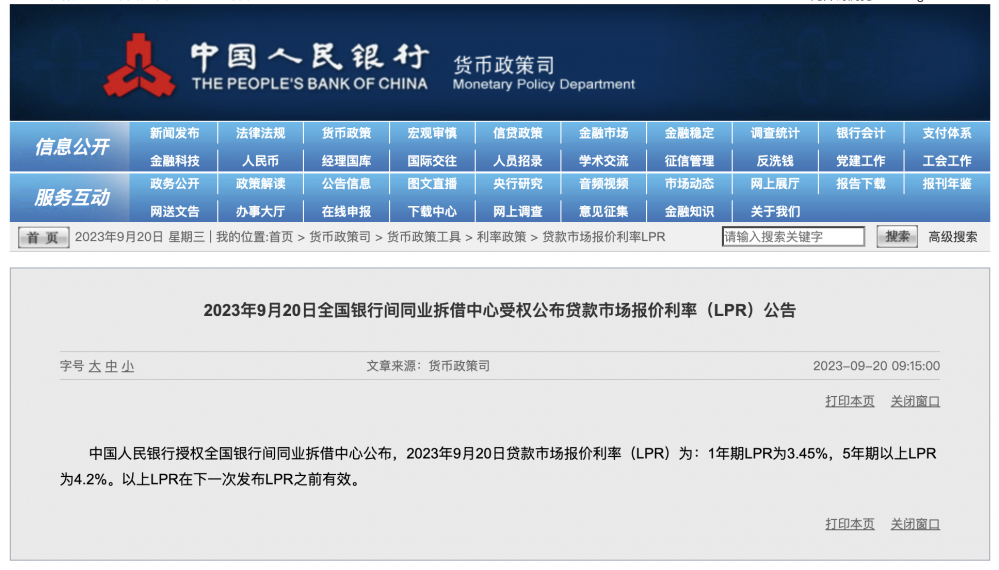999x570 pixels.
Task: Select 银行会计 in the nav bar
Action: click(861, 133)
